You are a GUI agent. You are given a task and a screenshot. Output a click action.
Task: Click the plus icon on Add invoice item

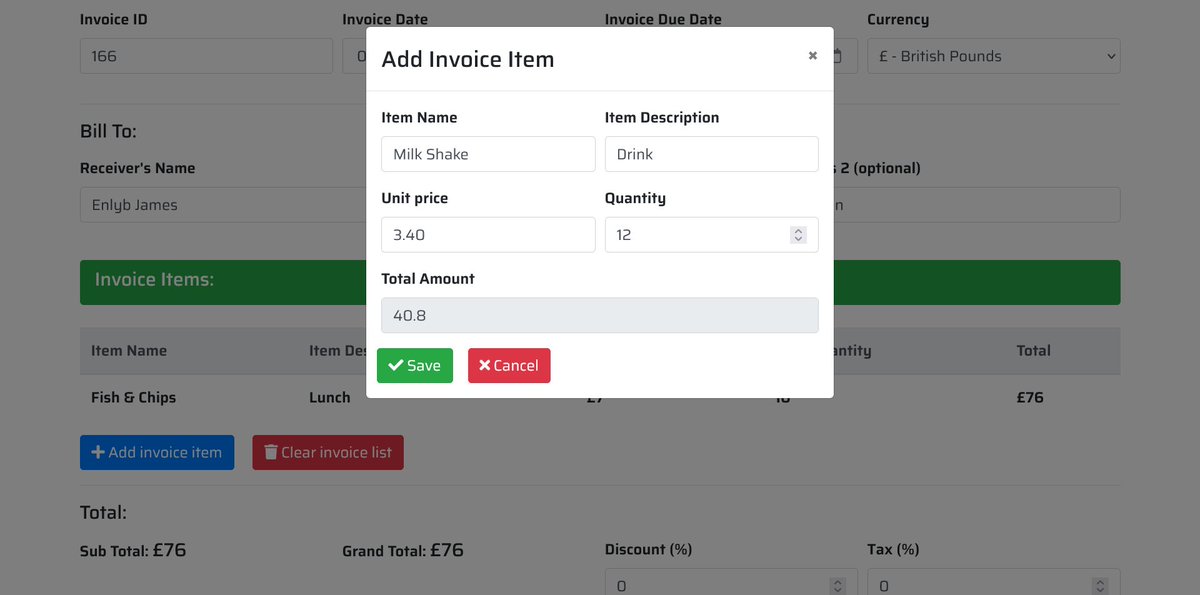98,452
